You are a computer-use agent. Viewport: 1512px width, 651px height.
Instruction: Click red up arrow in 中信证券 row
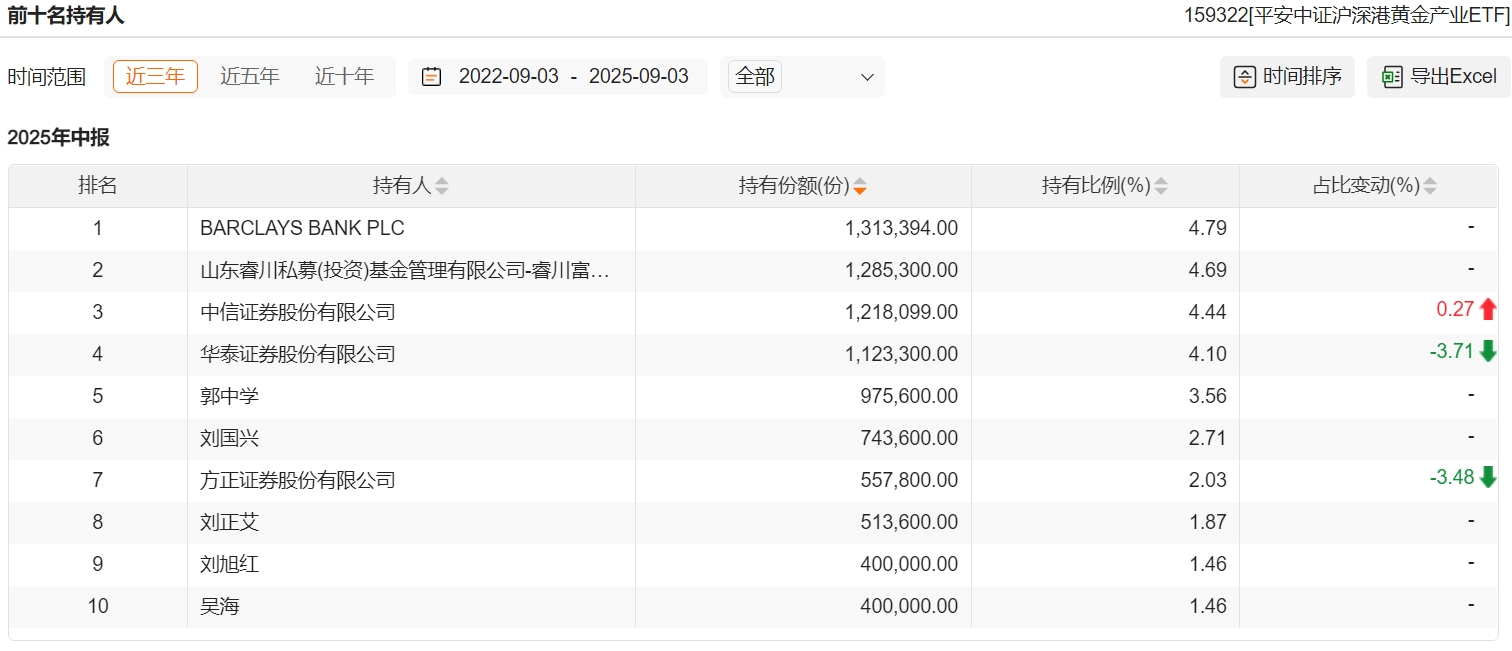(1488, 309)
